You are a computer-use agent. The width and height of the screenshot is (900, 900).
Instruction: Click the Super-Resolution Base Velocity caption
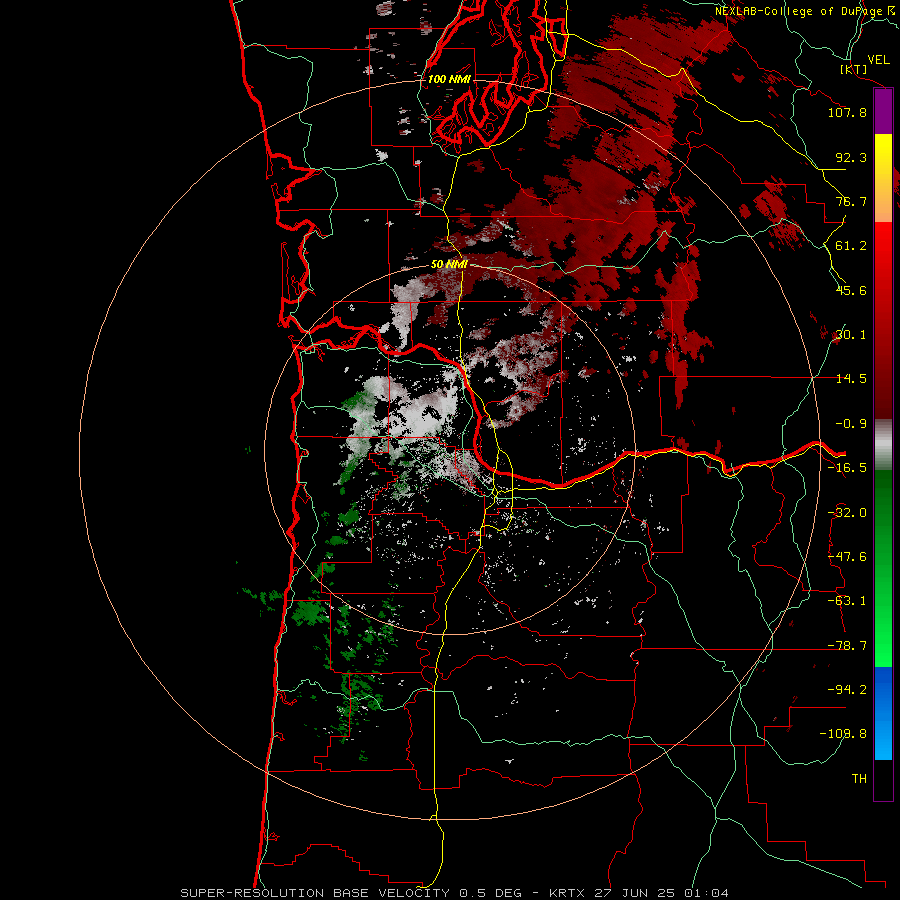click(x=455, y=893)
